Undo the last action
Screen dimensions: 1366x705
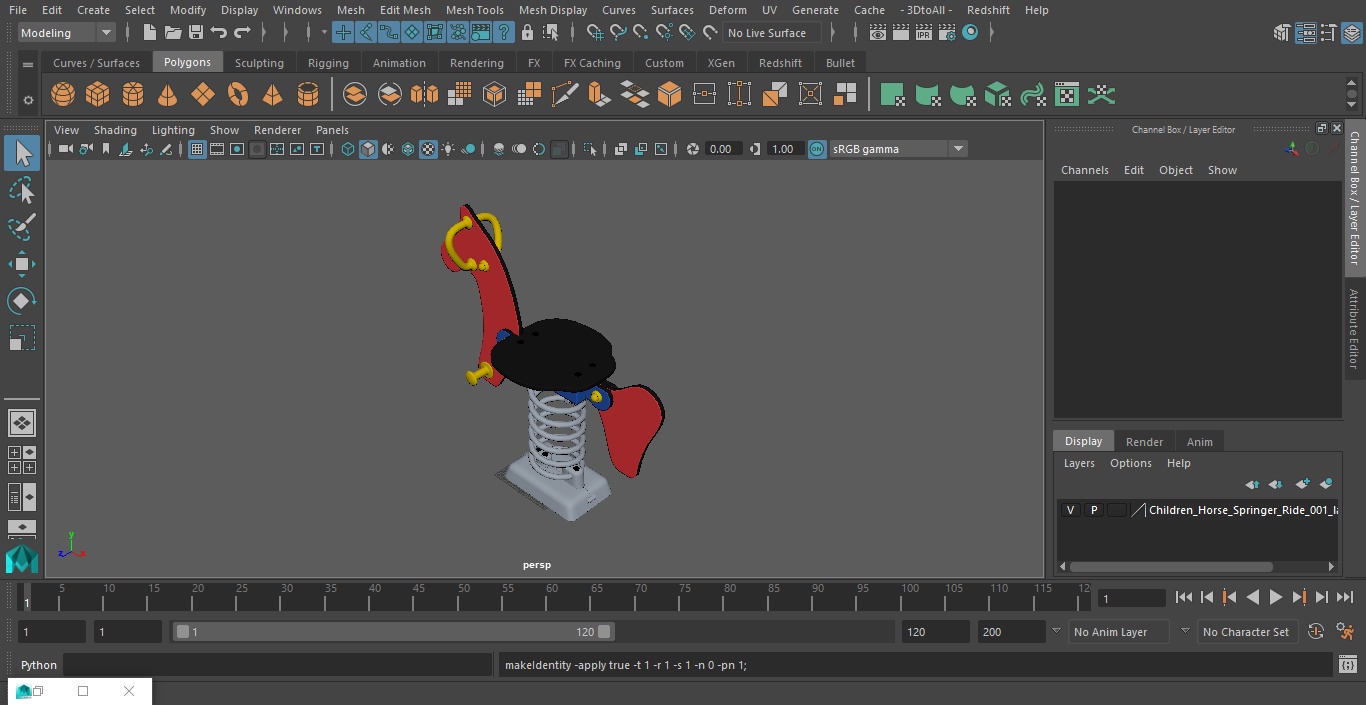coord(219,33)
